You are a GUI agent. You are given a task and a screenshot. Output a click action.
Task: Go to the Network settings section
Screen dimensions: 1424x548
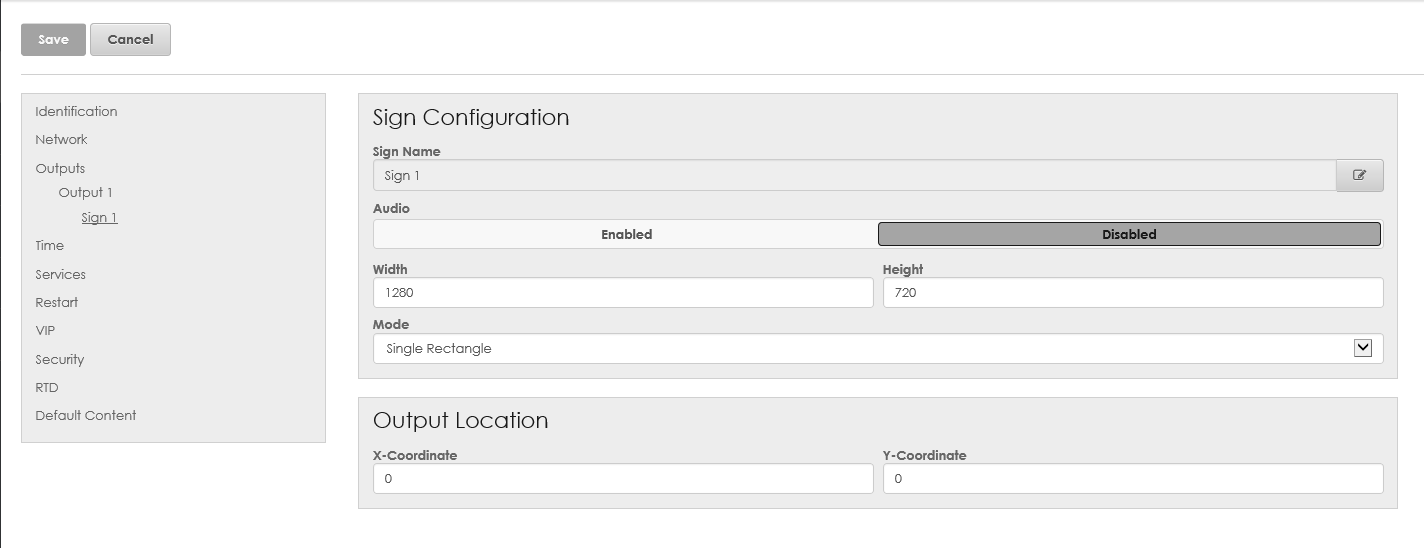pyautogui.click(x=61, y=139)
